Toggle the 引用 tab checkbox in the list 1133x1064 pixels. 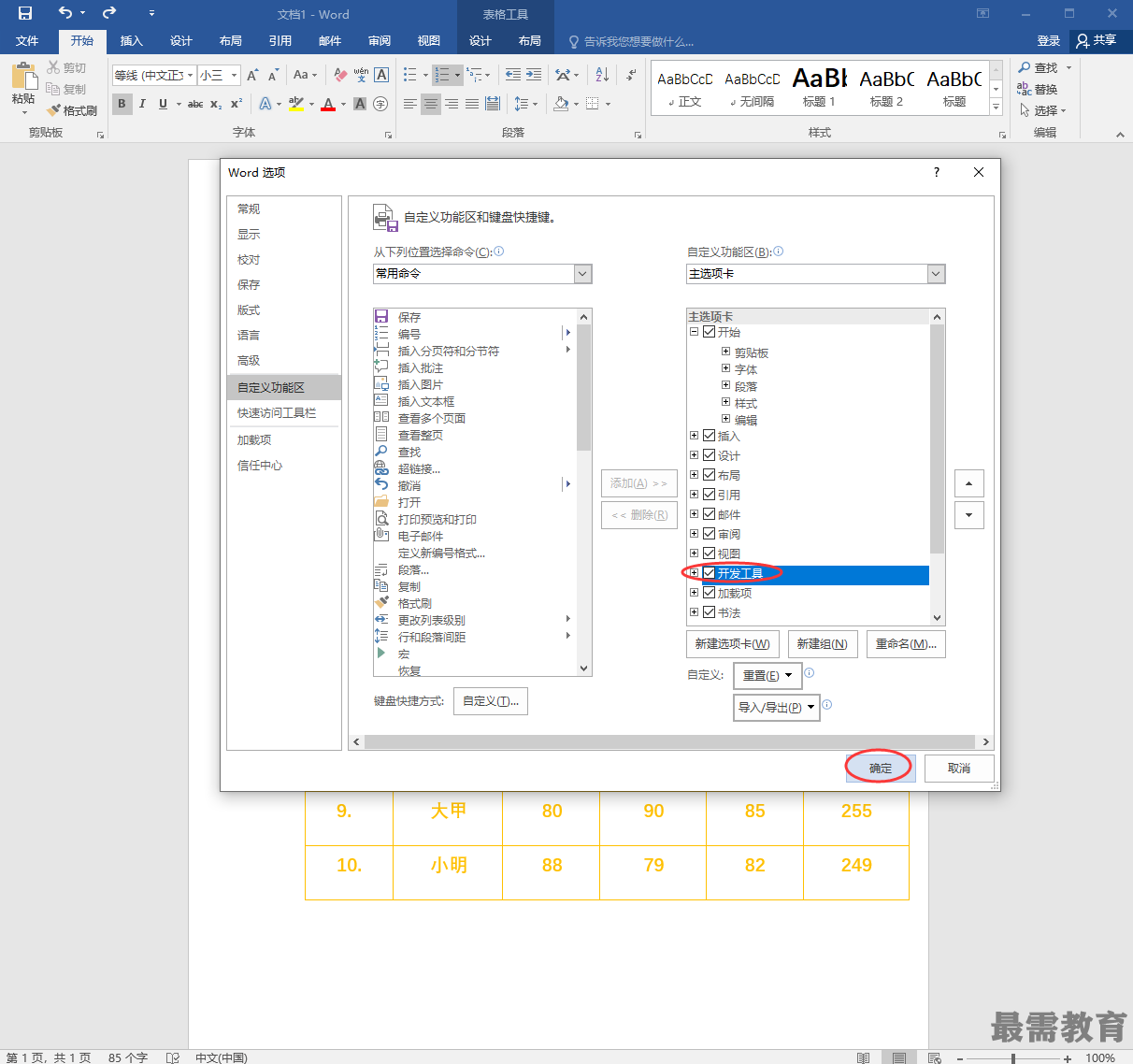[x=710, y=495]
